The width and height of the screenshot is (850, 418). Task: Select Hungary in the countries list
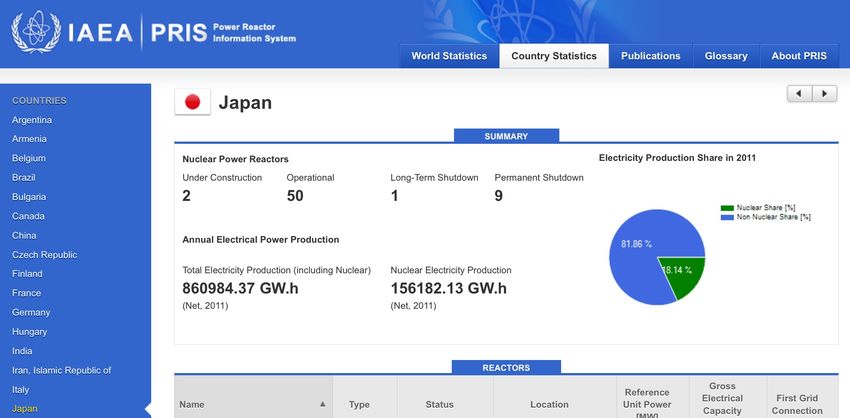29,332
